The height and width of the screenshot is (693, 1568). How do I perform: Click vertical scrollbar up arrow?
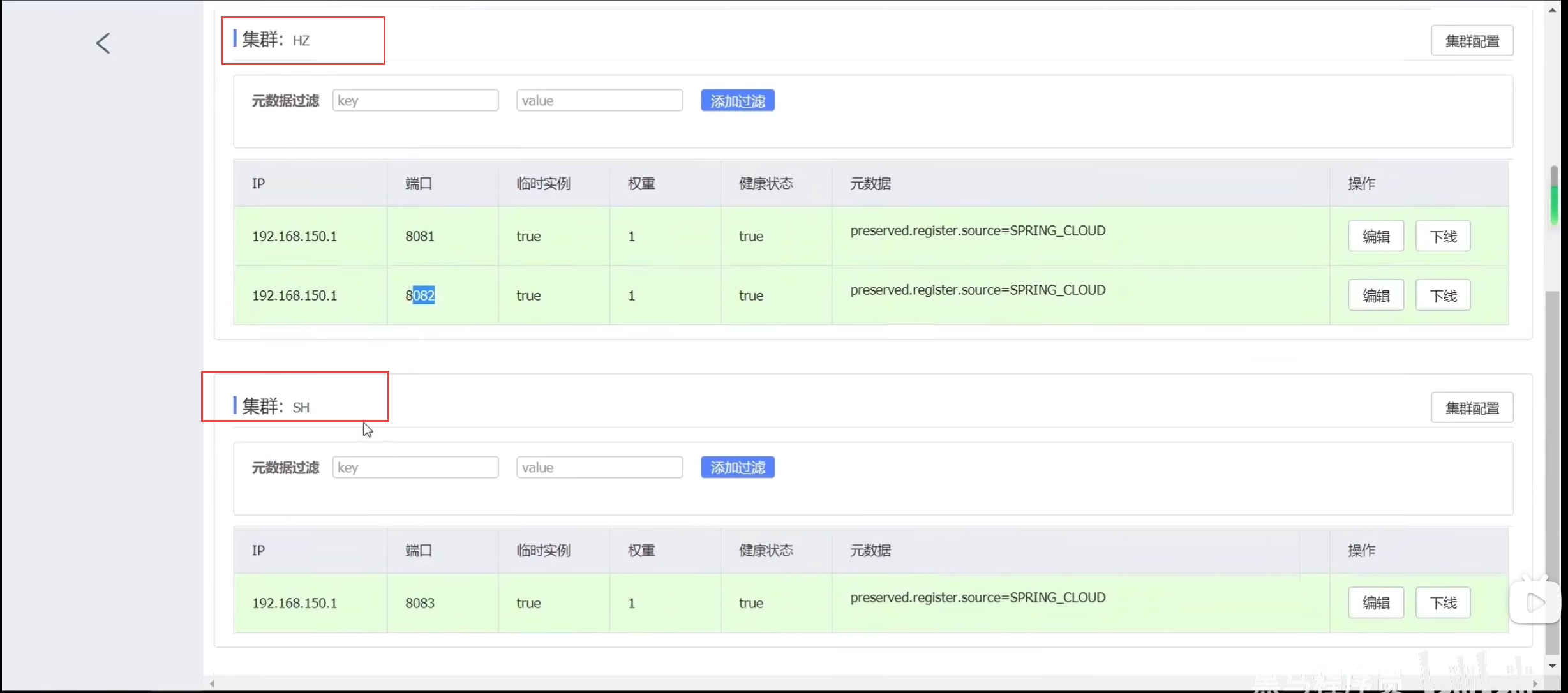click(x=1553, y=10)
